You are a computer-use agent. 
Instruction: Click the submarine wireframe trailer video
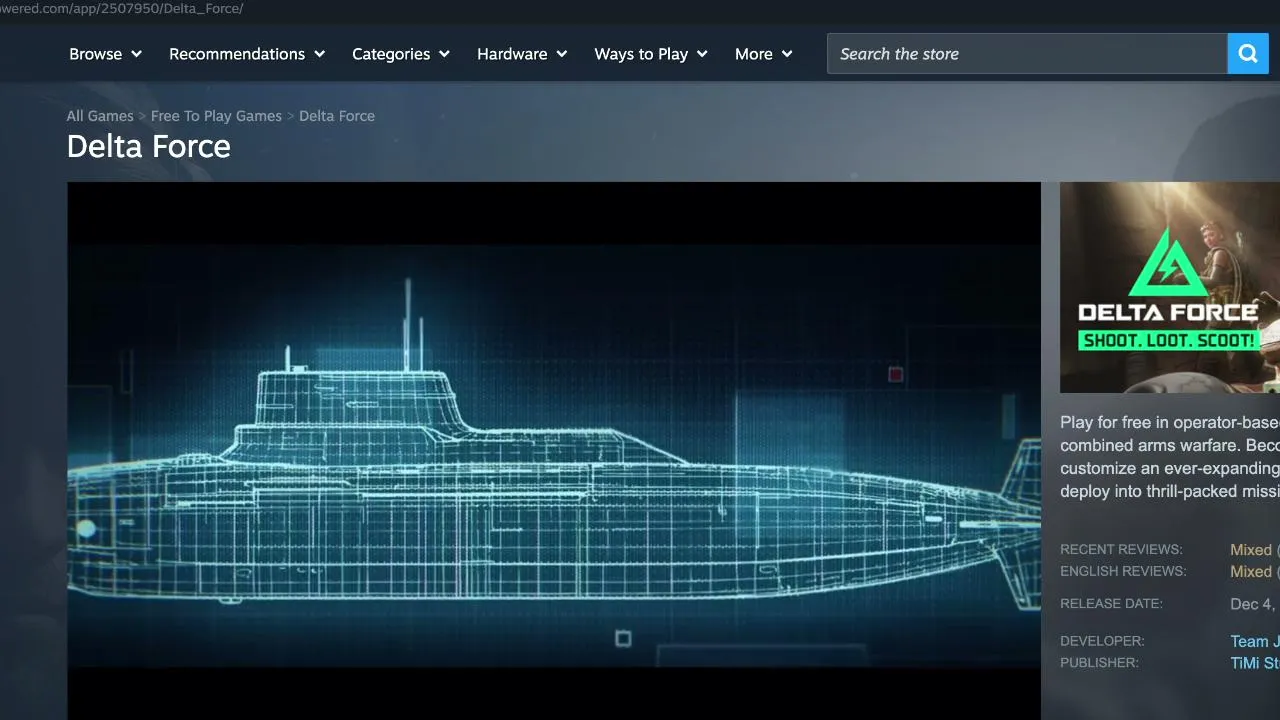[554, 451]
